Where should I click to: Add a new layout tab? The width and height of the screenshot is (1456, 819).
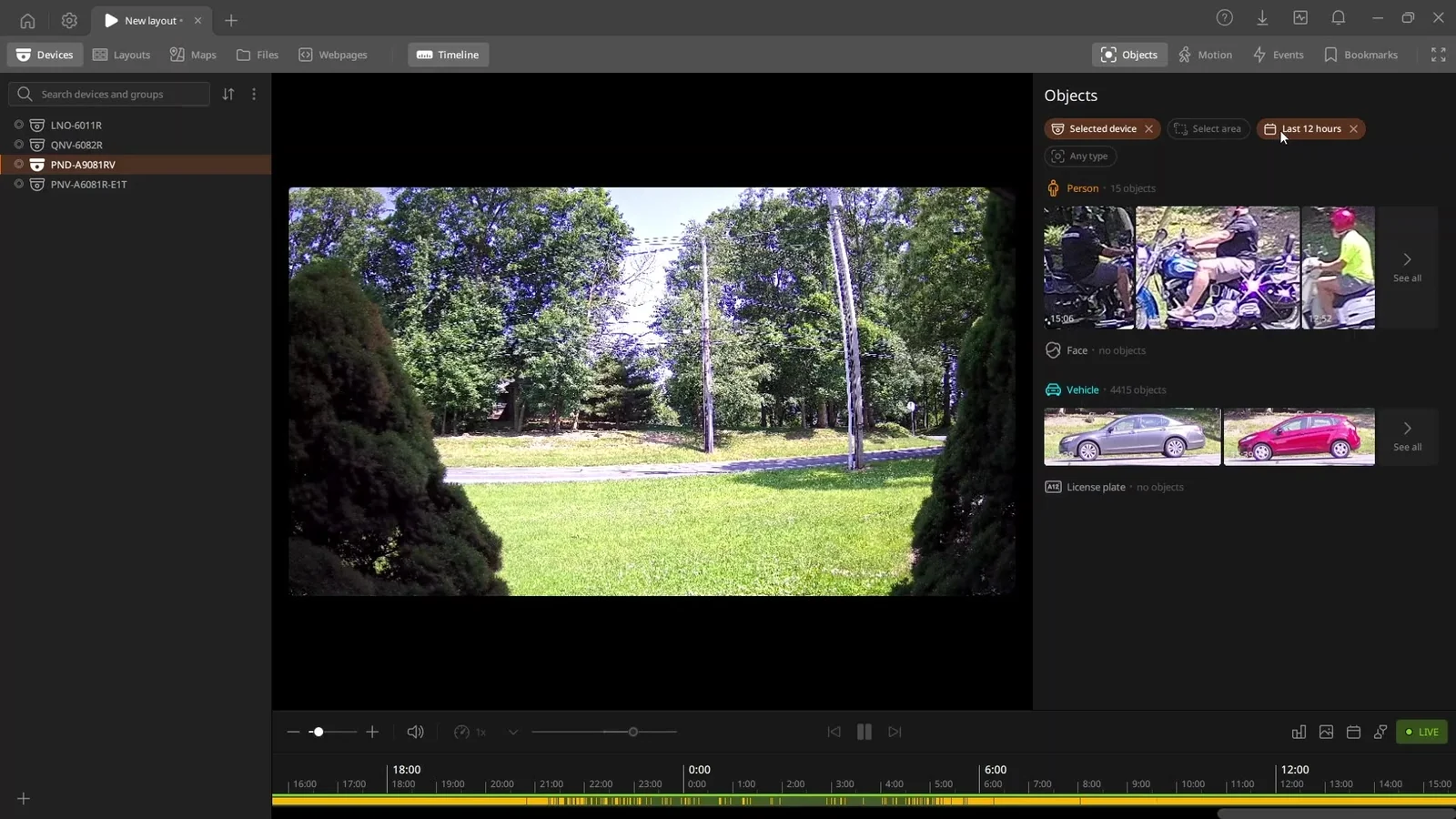(231, 20)
